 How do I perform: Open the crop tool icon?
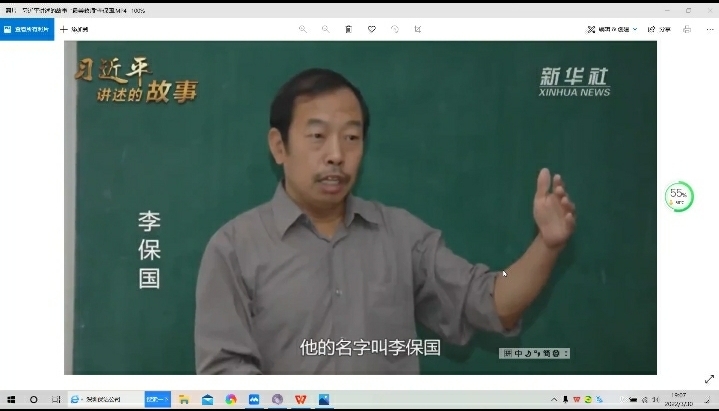click(x=417, y=29)
